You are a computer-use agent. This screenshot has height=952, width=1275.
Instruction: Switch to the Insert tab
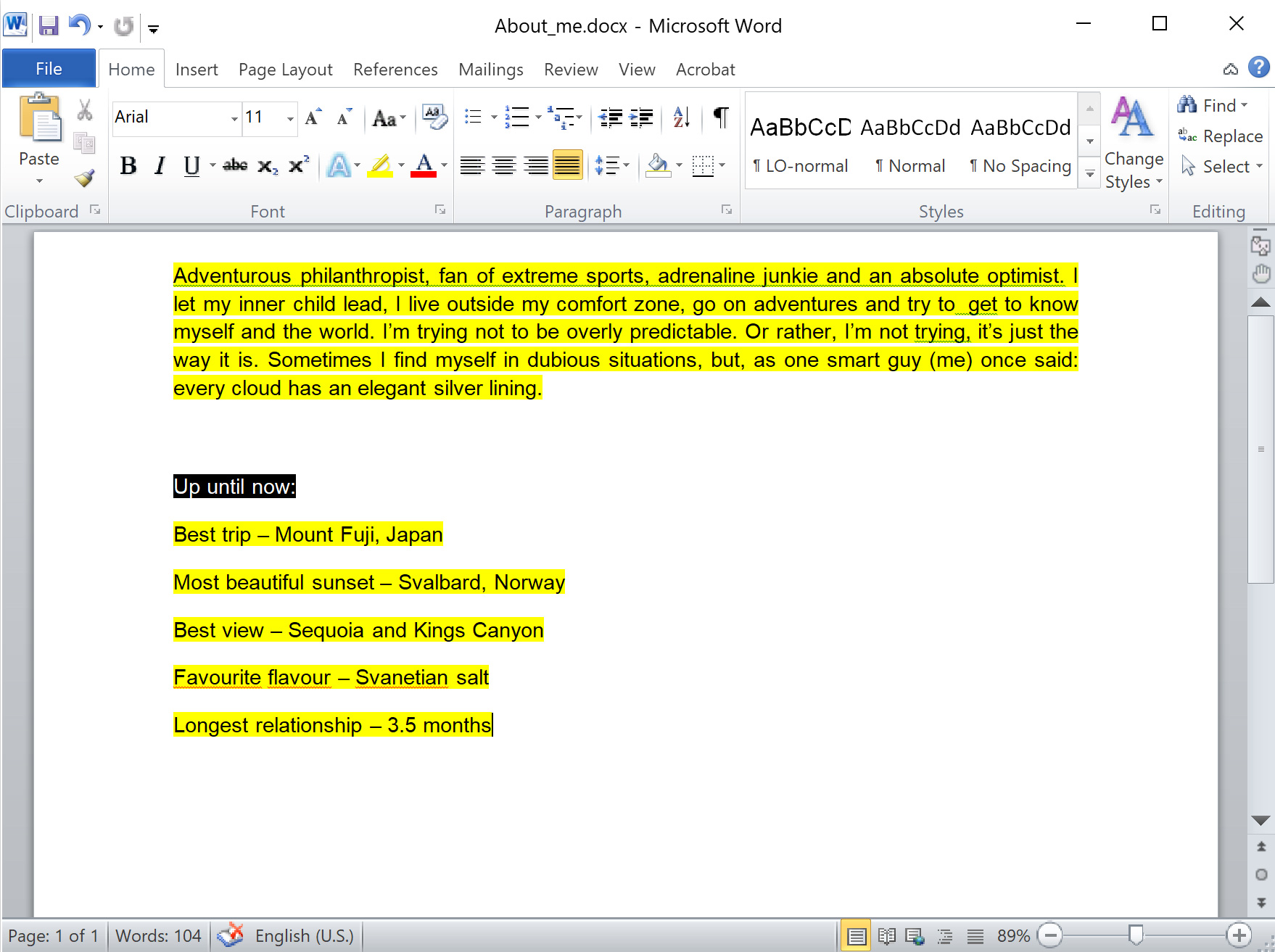coord(197,69)
